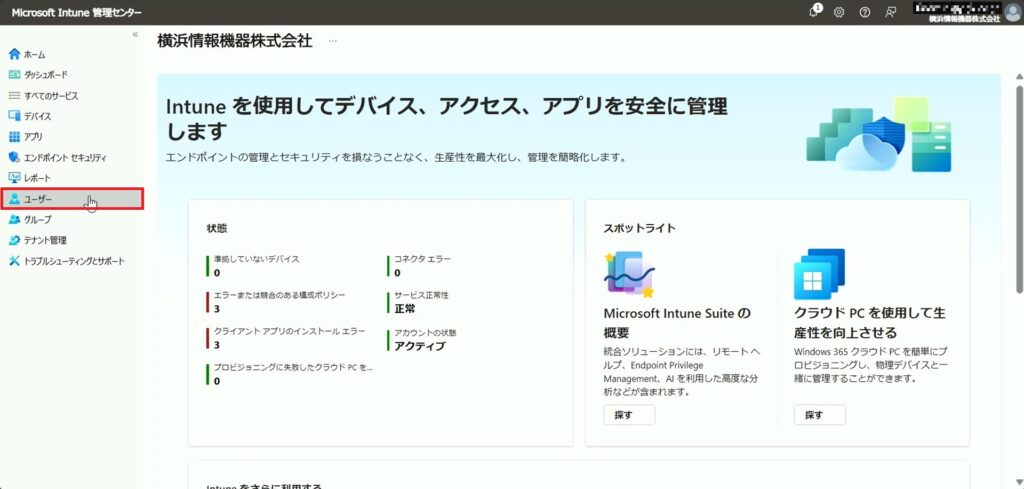
Task: Click the すべてのサービス list icon
Action: tap(14, 95)
